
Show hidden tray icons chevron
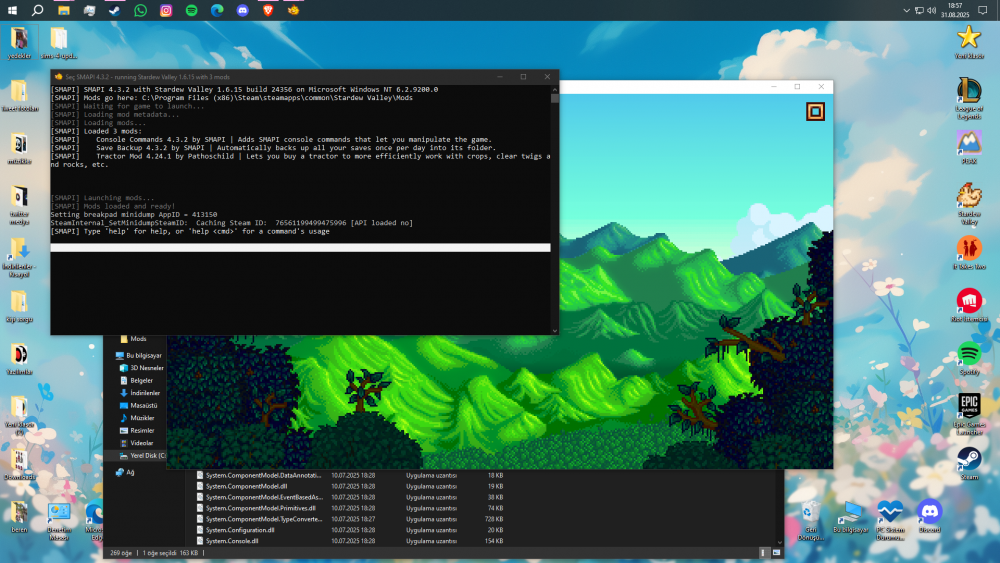pyautogui.click(x=906, y=10)
